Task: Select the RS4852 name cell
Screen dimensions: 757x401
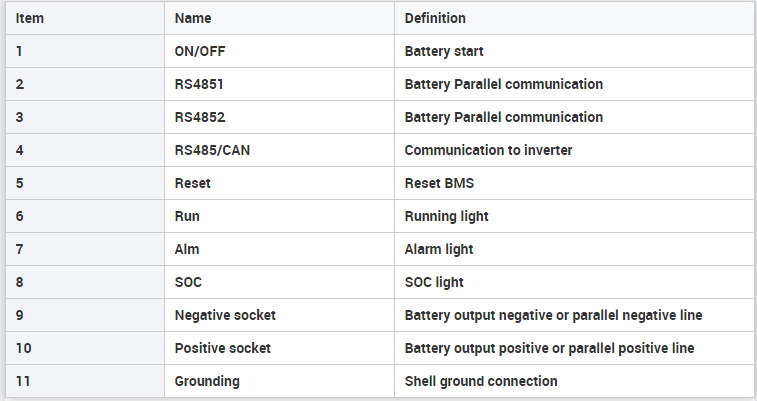Action: tap(279, 117)
